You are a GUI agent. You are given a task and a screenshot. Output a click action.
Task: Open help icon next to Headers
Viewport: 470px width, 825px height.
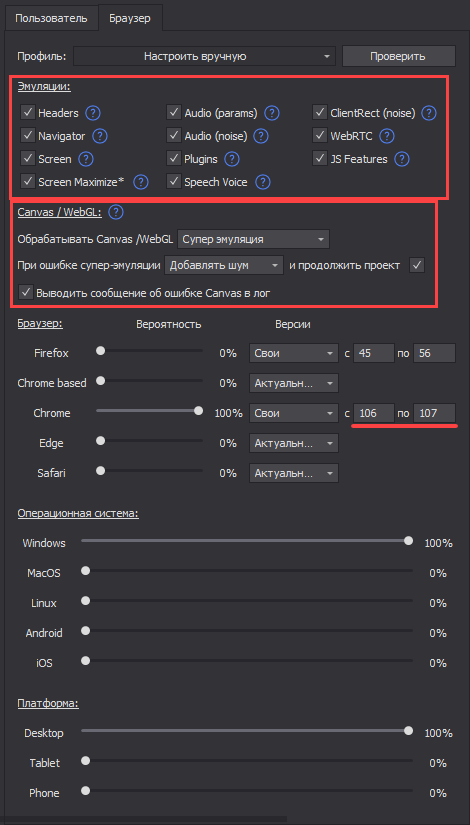click(x=93, y=113)
